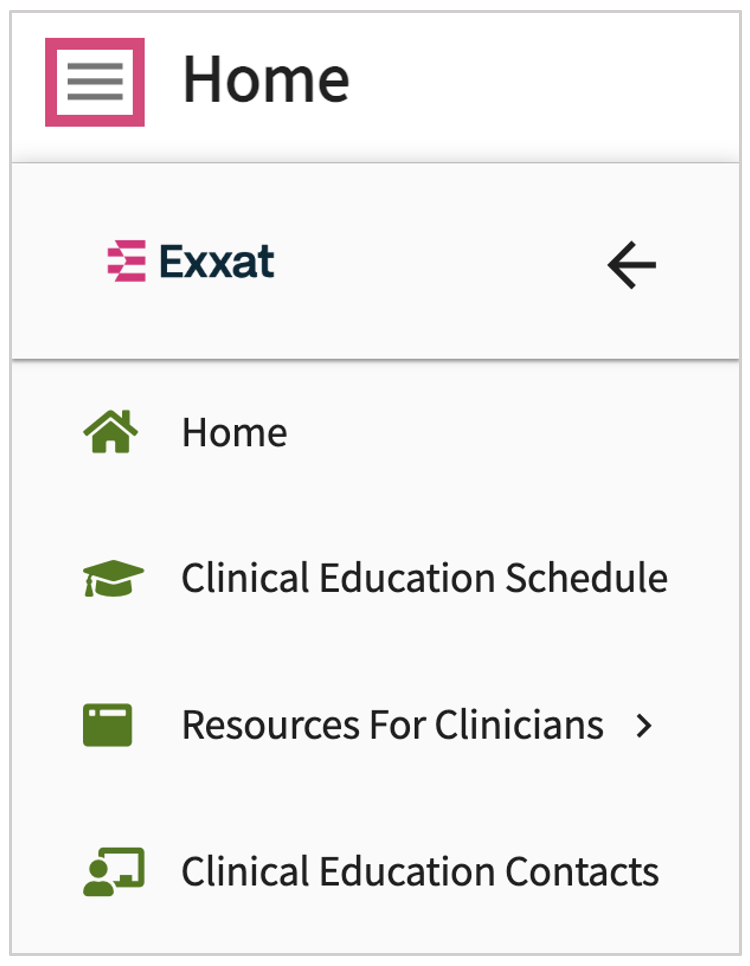The width and height of the screenshot is (750, 966).
Task: Expand the Resources For Clinicians submenu chevron
Action: pos(646,724)
